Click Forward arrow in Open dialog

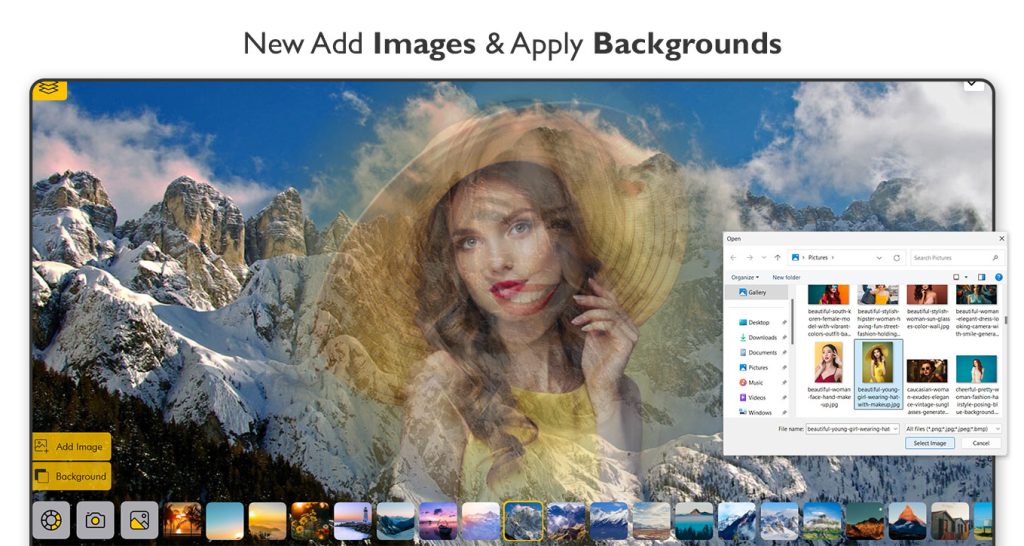pyautogui.click(x=750, y=258)
